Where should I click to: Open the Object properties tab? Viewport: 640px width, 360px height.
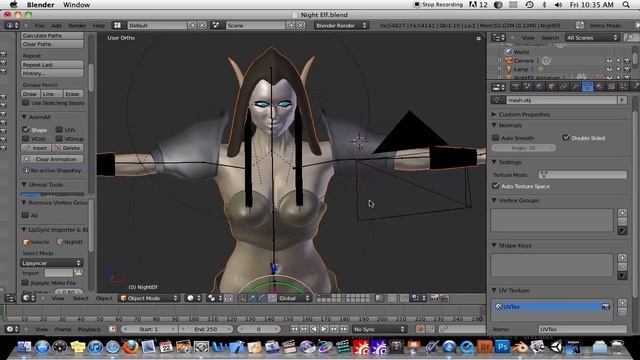click(x=551, y=87)
